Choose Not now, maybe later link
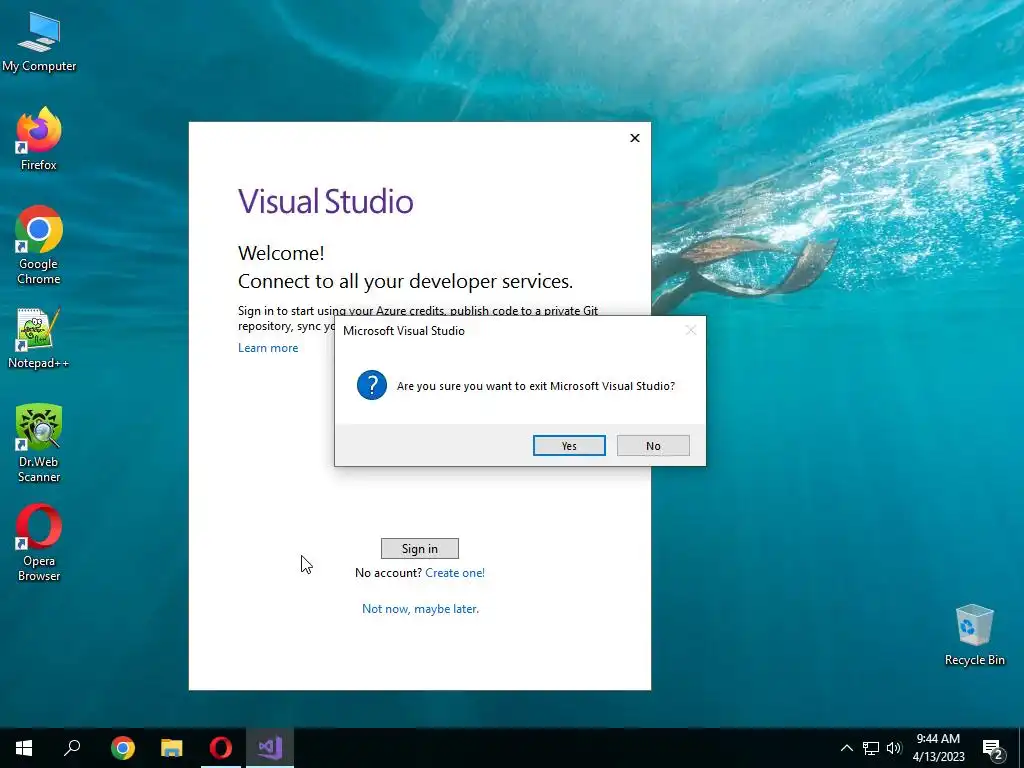This screenshot has height=768, width=1024. tap(421, 609)
